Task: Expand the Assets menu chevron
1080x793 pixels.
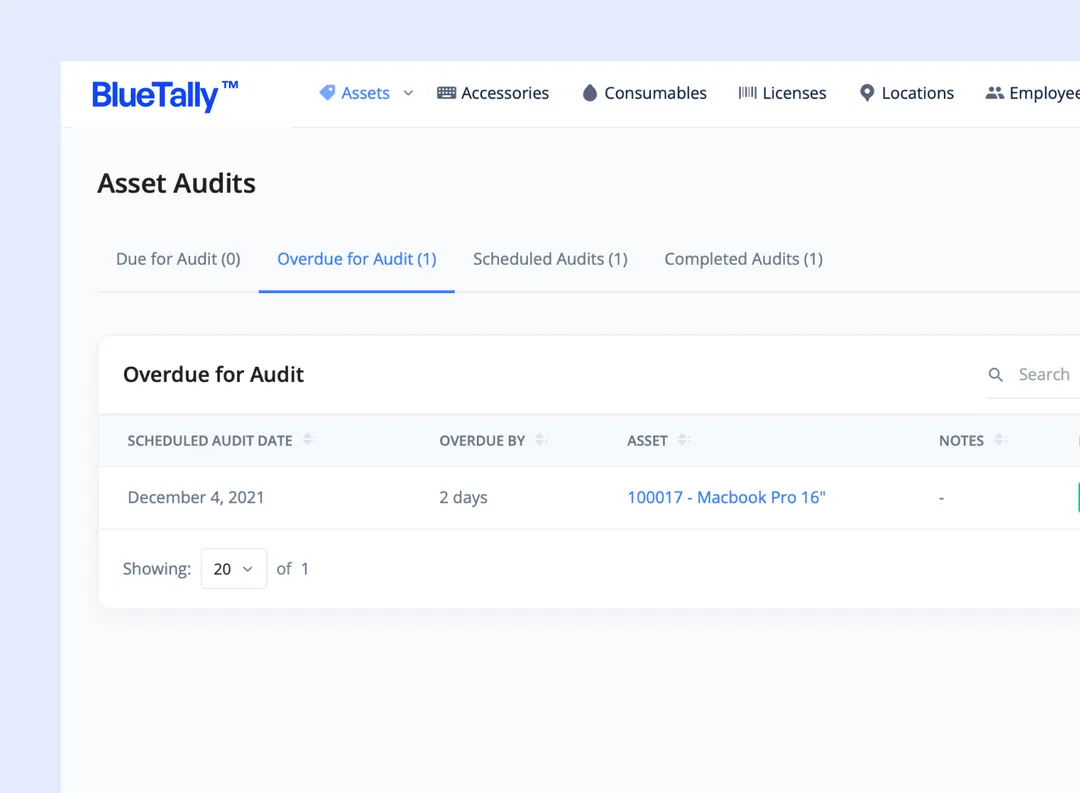Action: coord(408,93)
